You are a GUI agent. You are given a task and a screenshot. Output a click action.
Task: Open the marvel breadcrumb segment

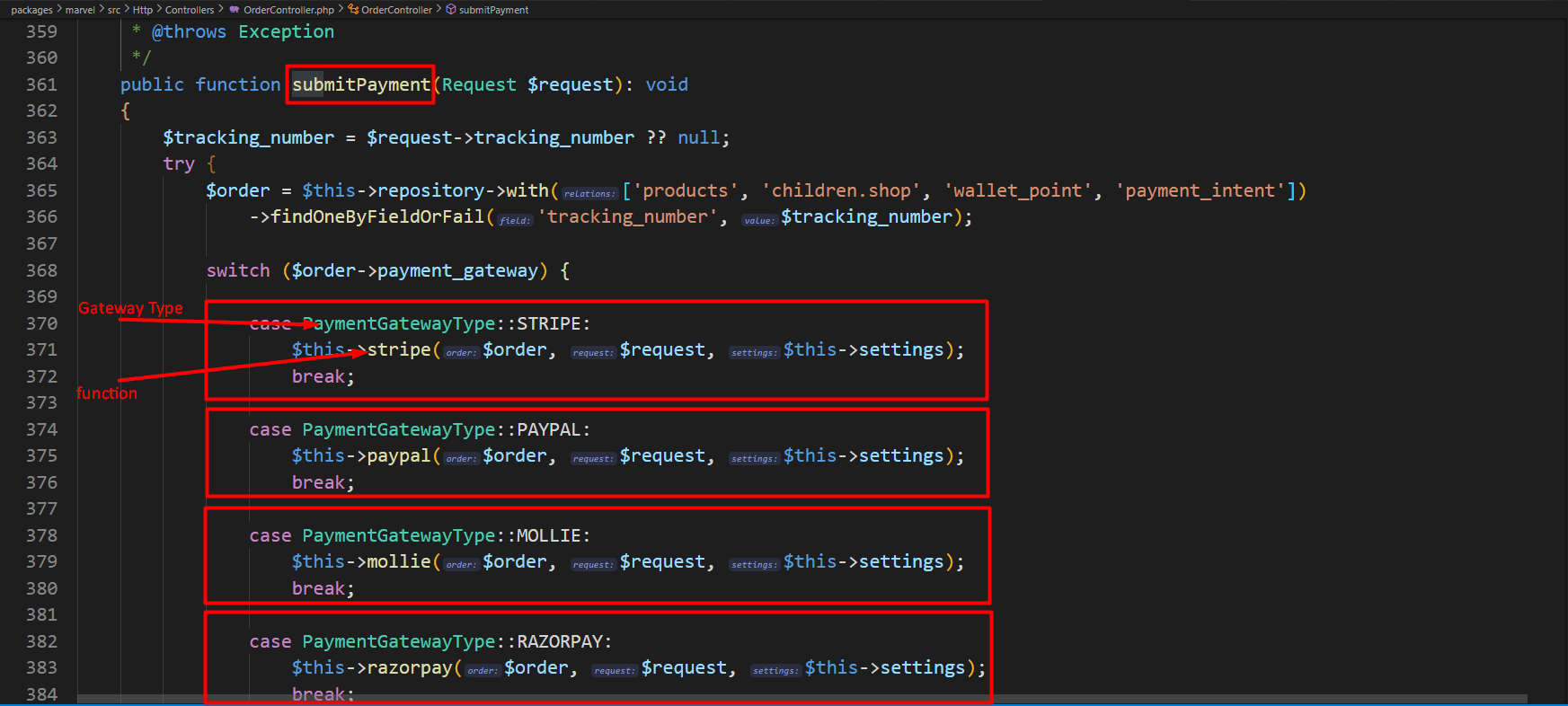click(x=80, y=10)
